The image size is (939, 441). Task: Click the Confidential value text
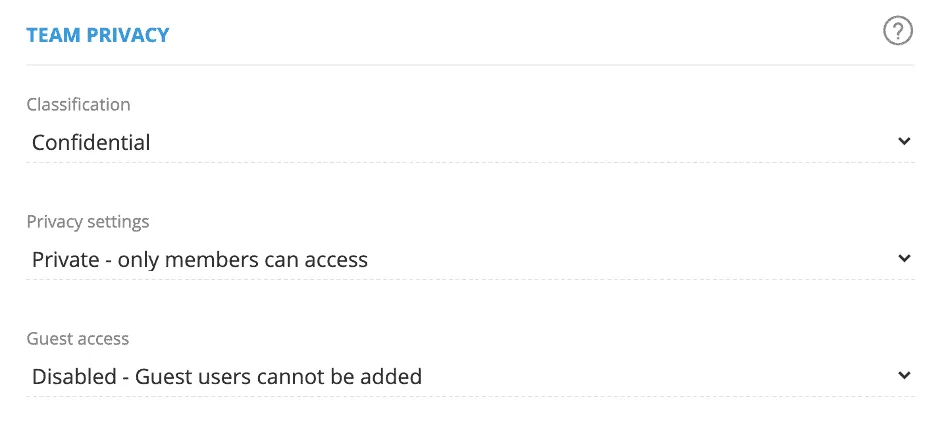click(91, 142)
